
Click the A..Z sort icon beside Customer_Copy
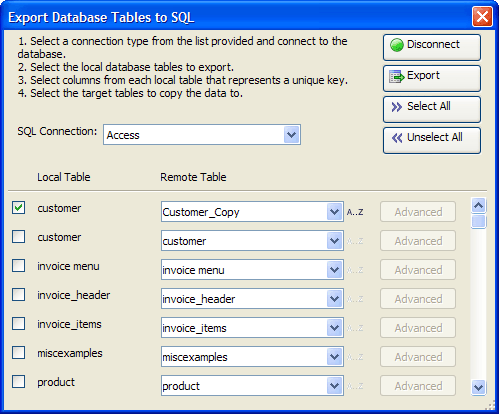click(x=355, y=212)
